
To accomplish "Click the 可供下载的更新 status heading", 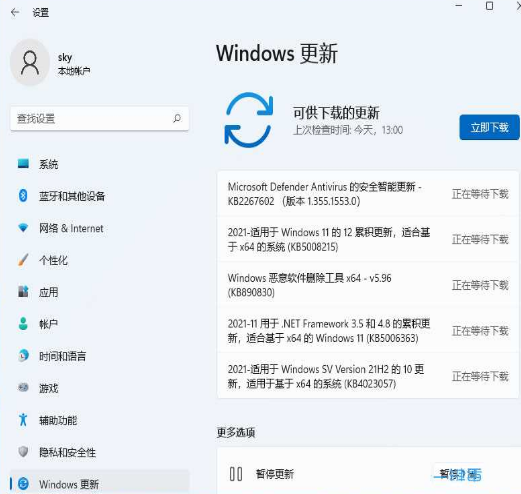I will (x=336, y=113).
